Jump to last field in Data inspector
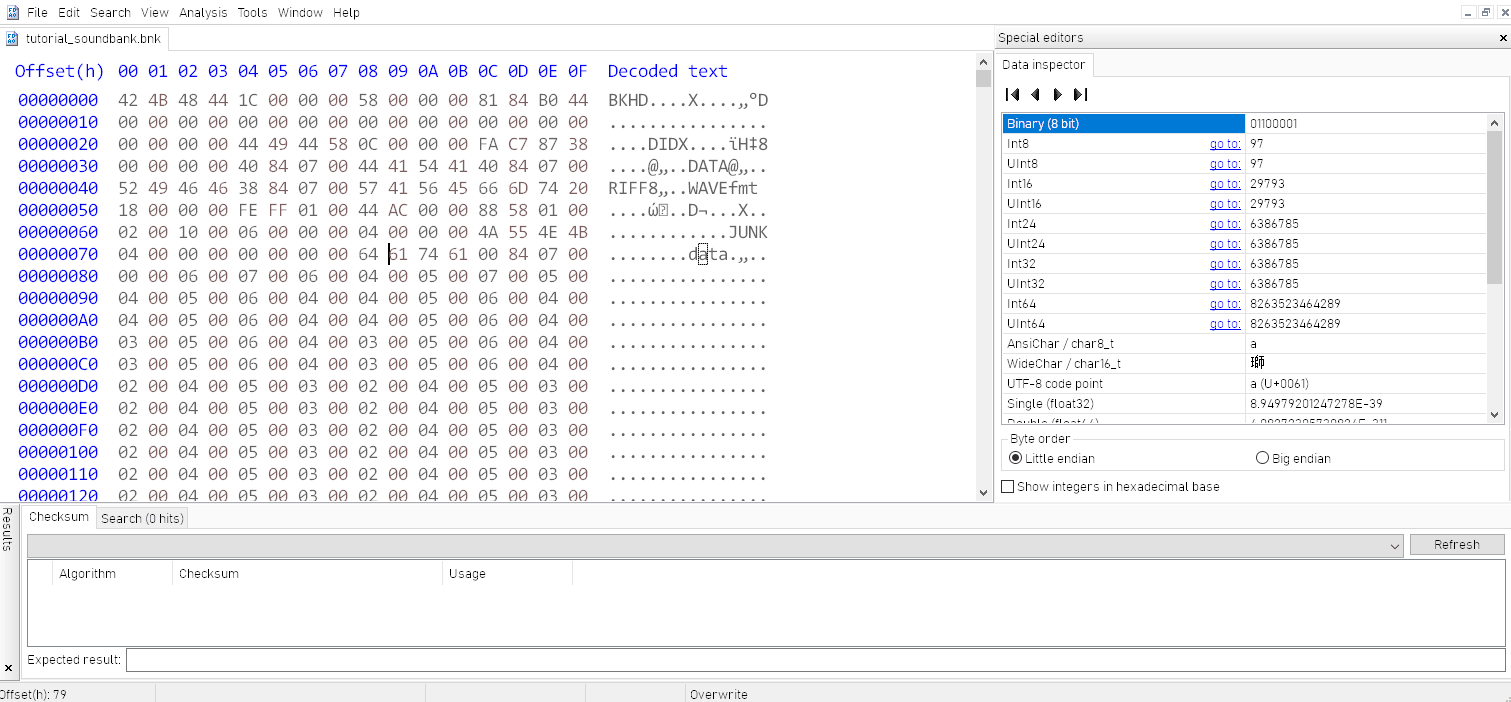 1080,94
